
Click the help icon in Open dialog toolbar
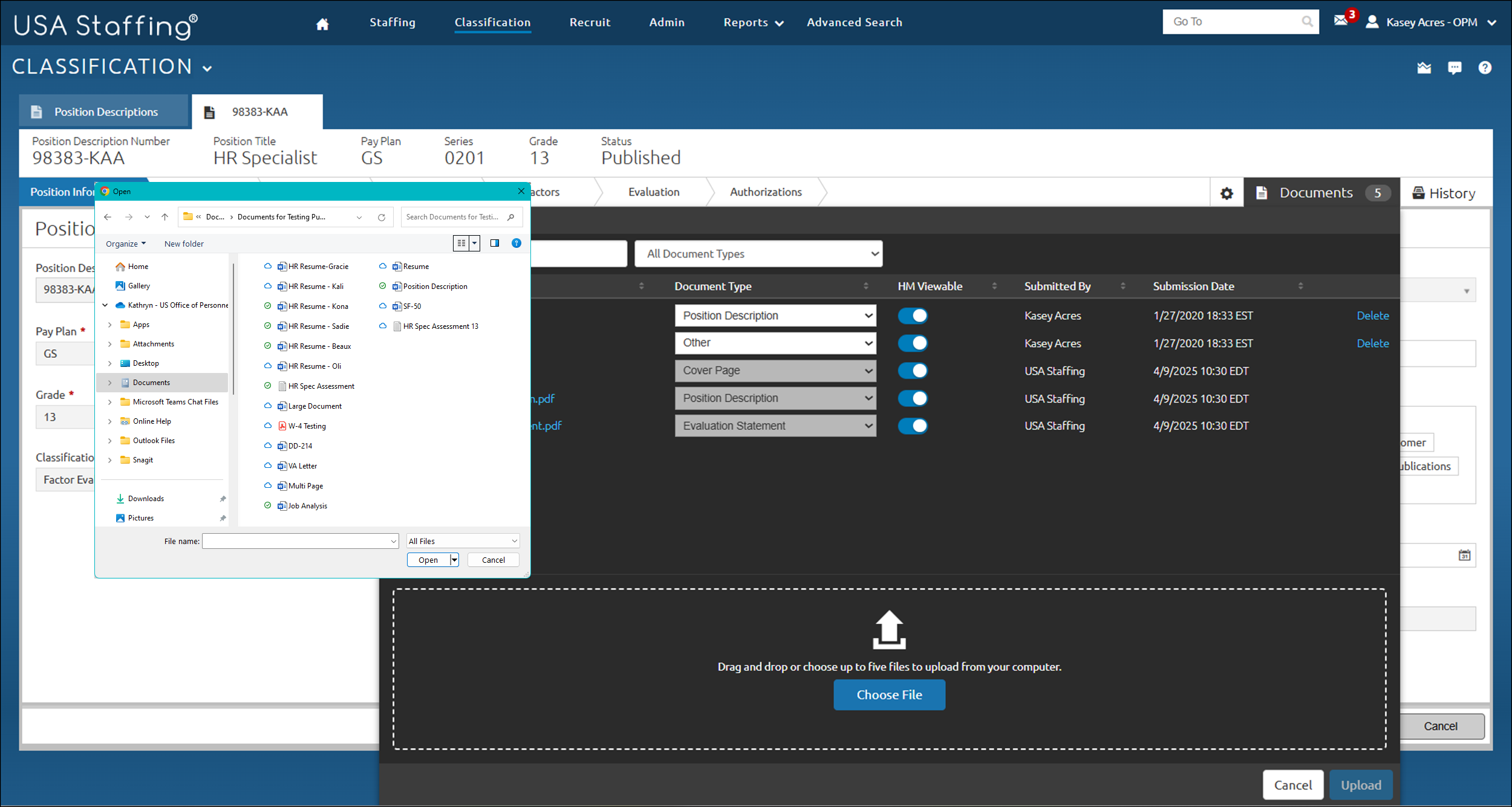(516, 243)
